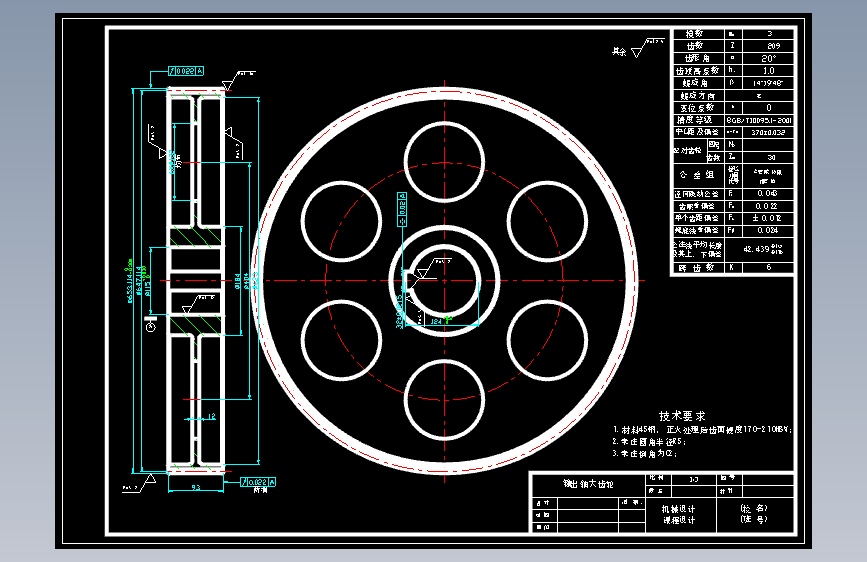The height and width of the screenshot is (562, 867).
Task: Click the '(校名)' placeholder in title block
Action: (754, 508)
